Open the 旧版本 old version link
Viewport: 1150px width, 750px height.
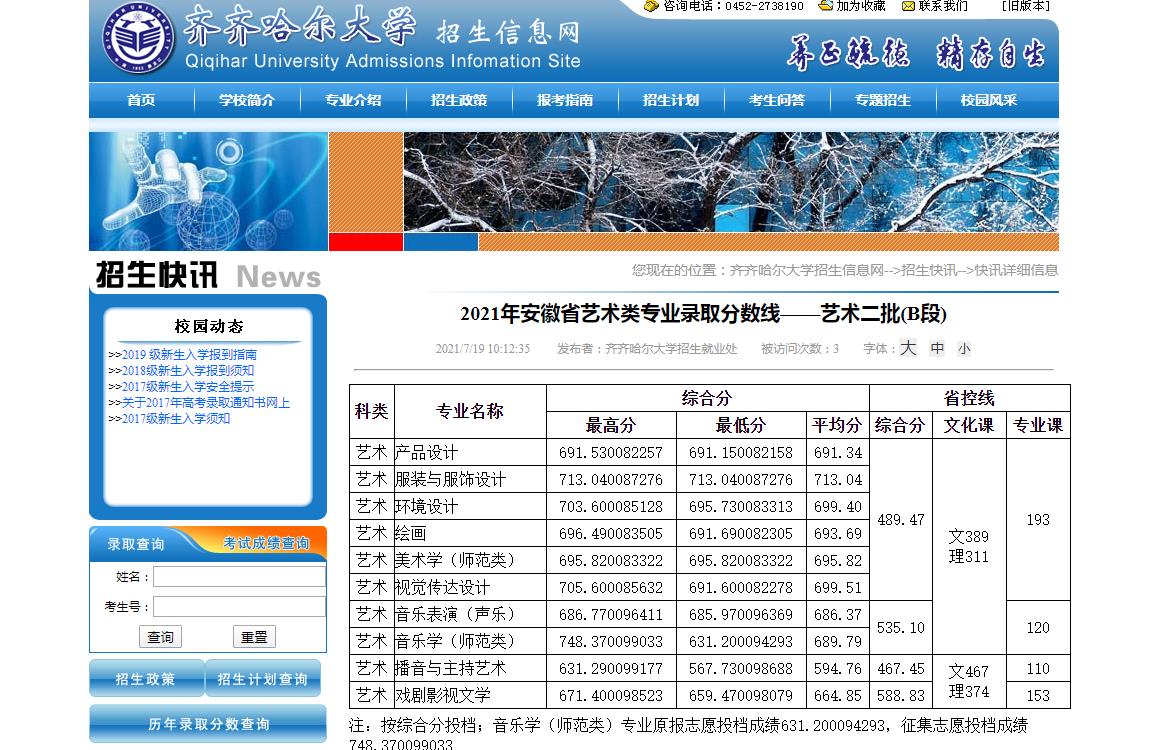1025,6
